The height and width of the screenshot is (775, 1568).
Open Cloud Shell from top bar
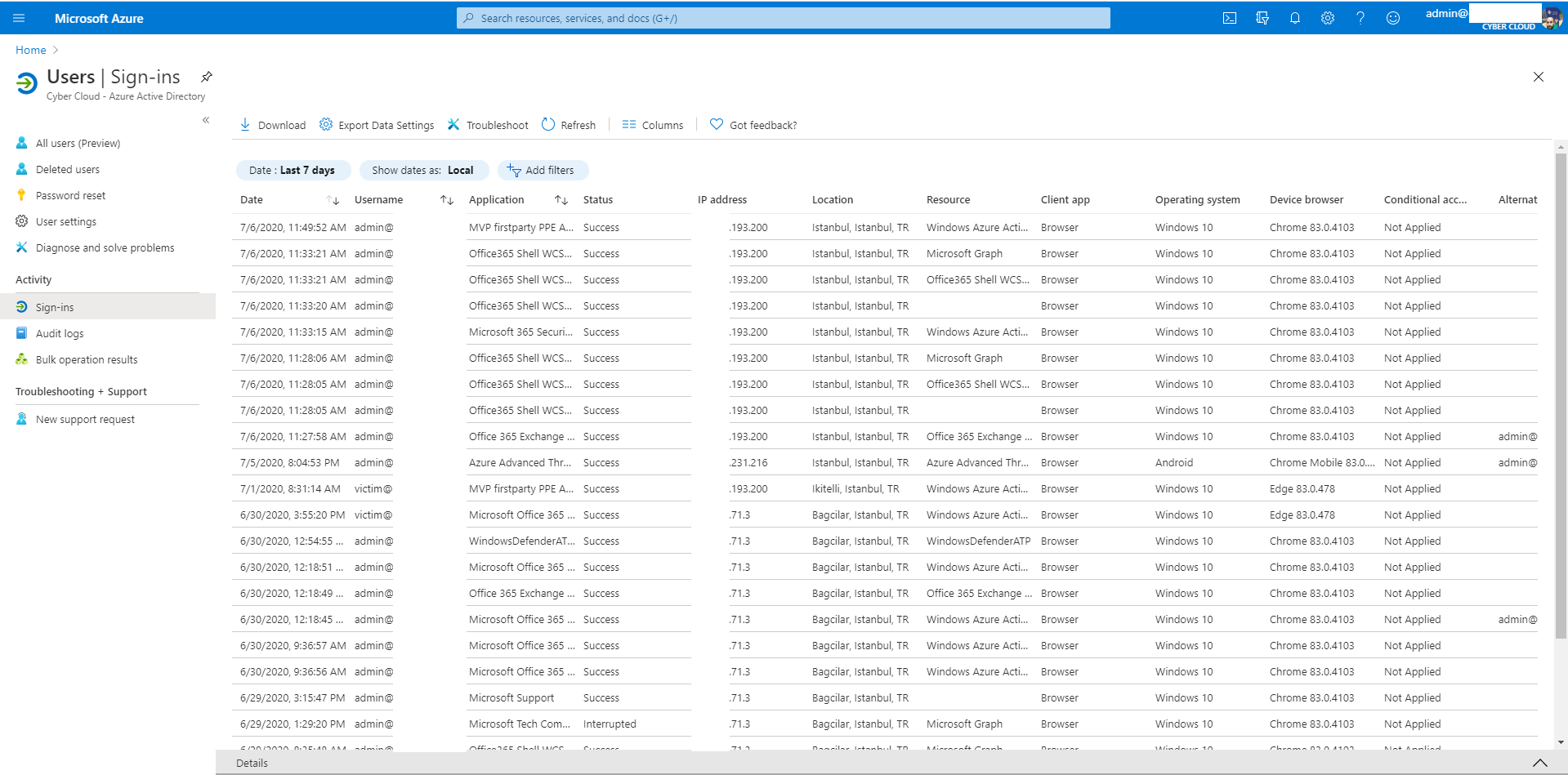[1229, 18]
